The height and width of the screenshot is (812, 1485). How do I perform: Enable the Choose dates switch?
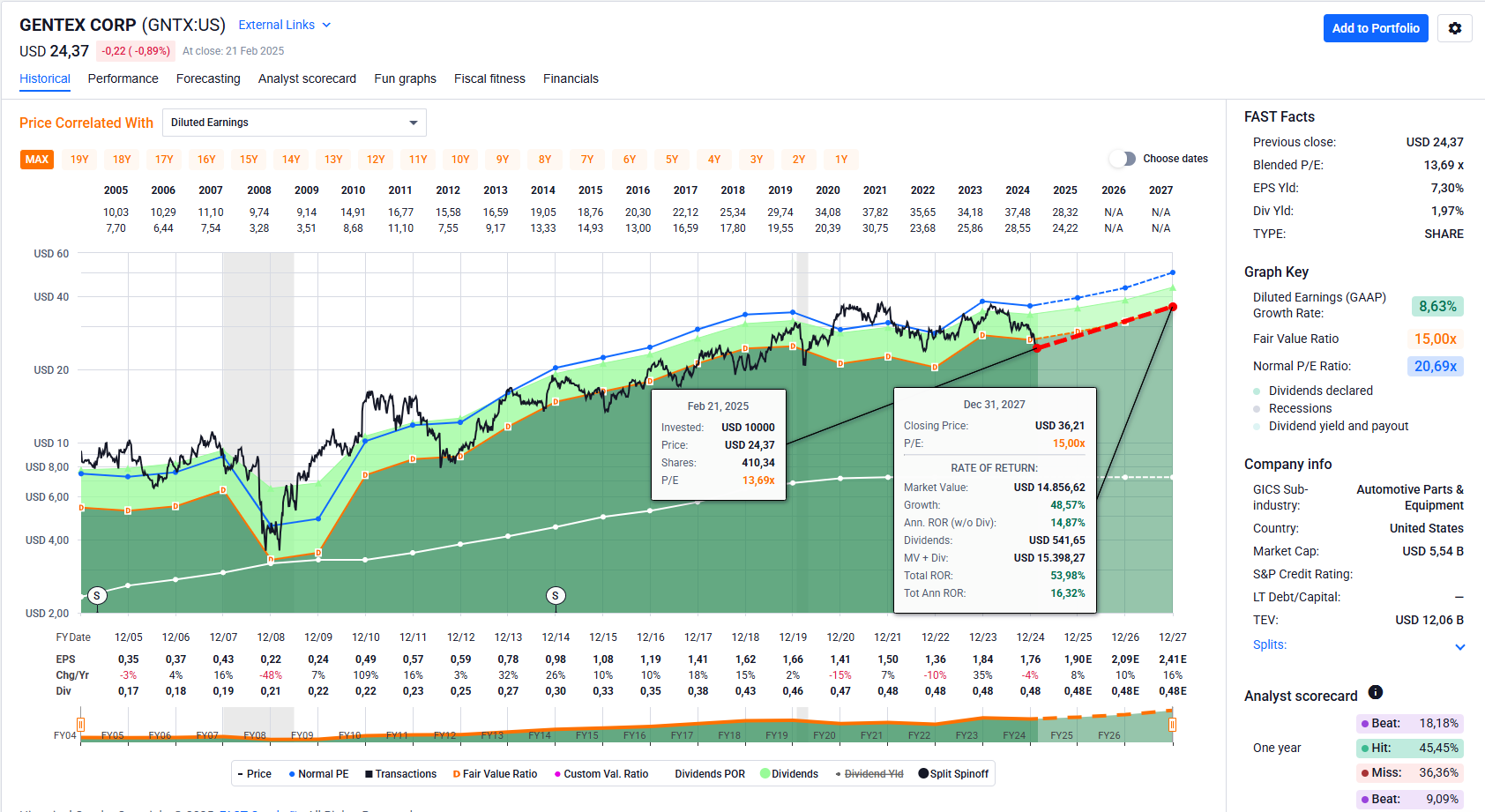pos(1122,159)
